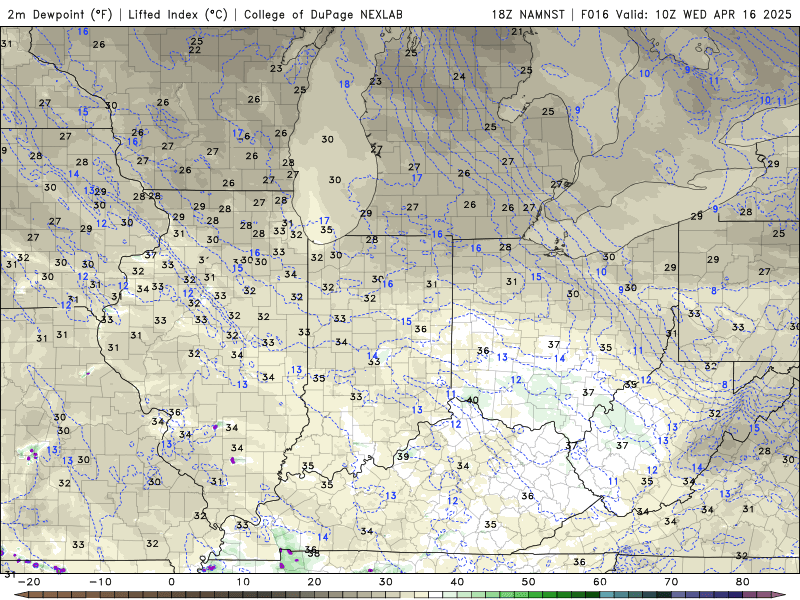The width and height of the screenshot is (800, 600).
Task: Click the "F016 Valid: 10Z WED APR 16 2025" text
Action: pos(686,15)
